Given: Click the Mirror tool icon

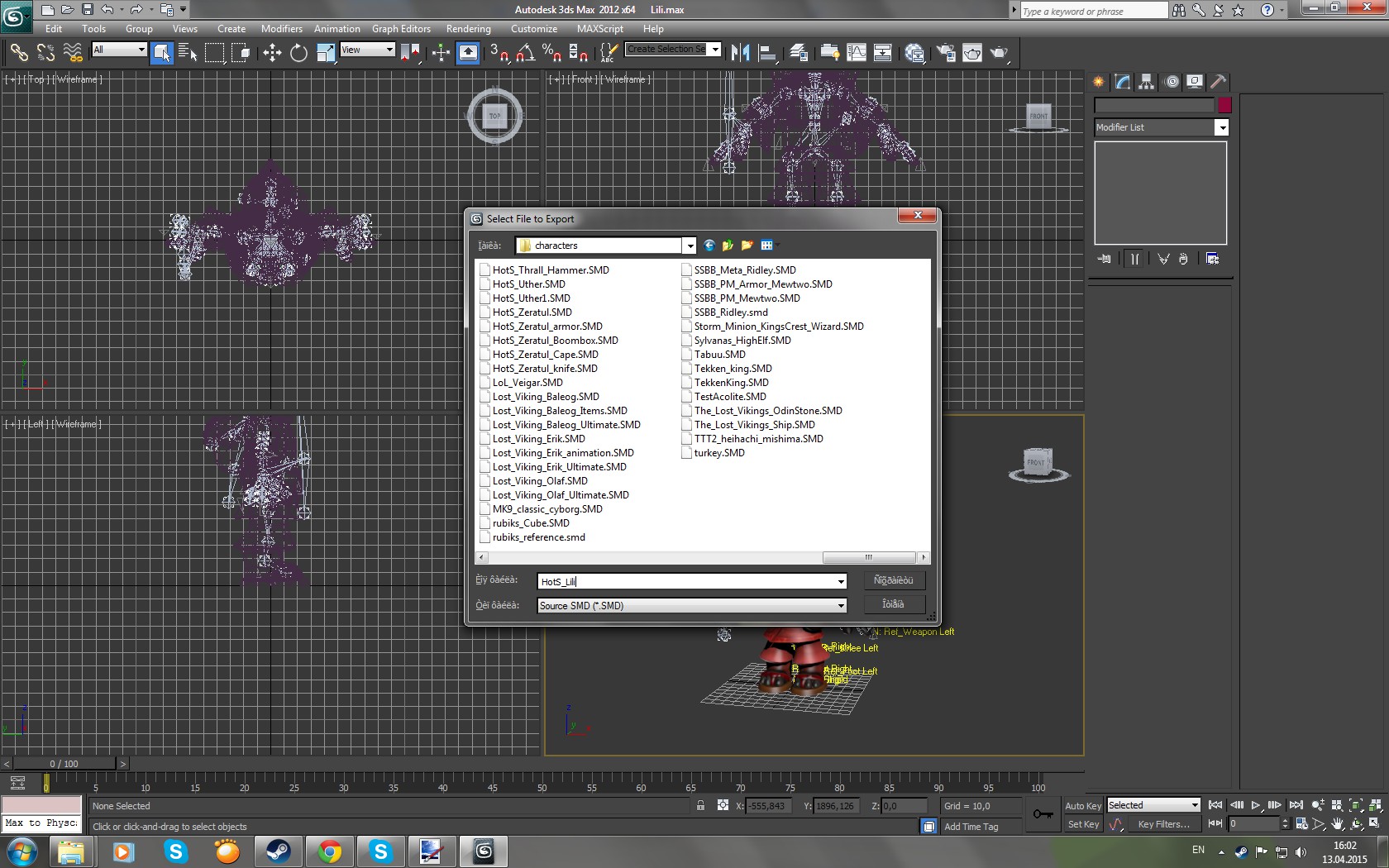Looking at the screenshot, I should [x=740, y=53].
